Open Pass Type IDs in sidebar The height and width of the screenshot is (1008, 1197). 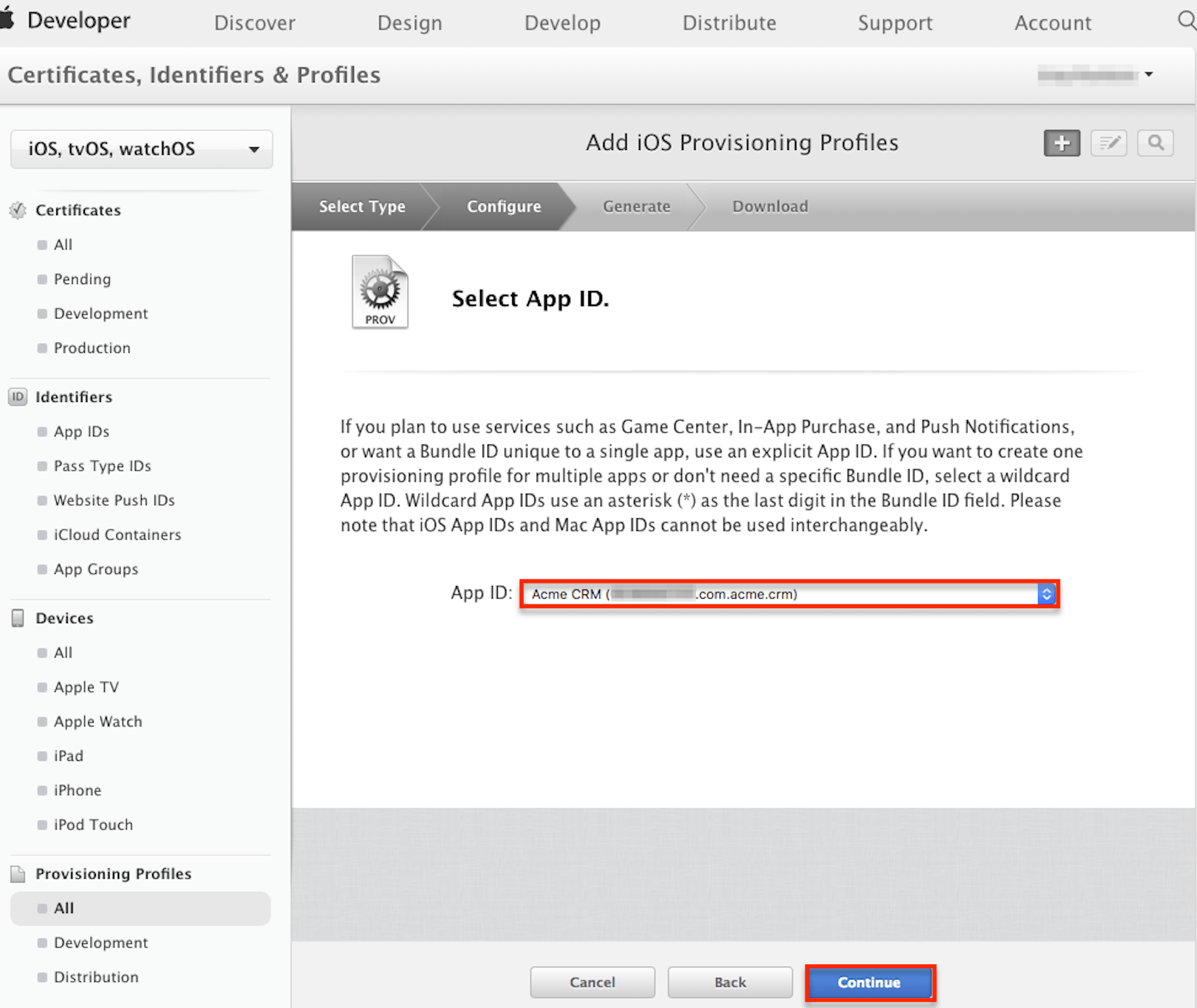(102, 466)
